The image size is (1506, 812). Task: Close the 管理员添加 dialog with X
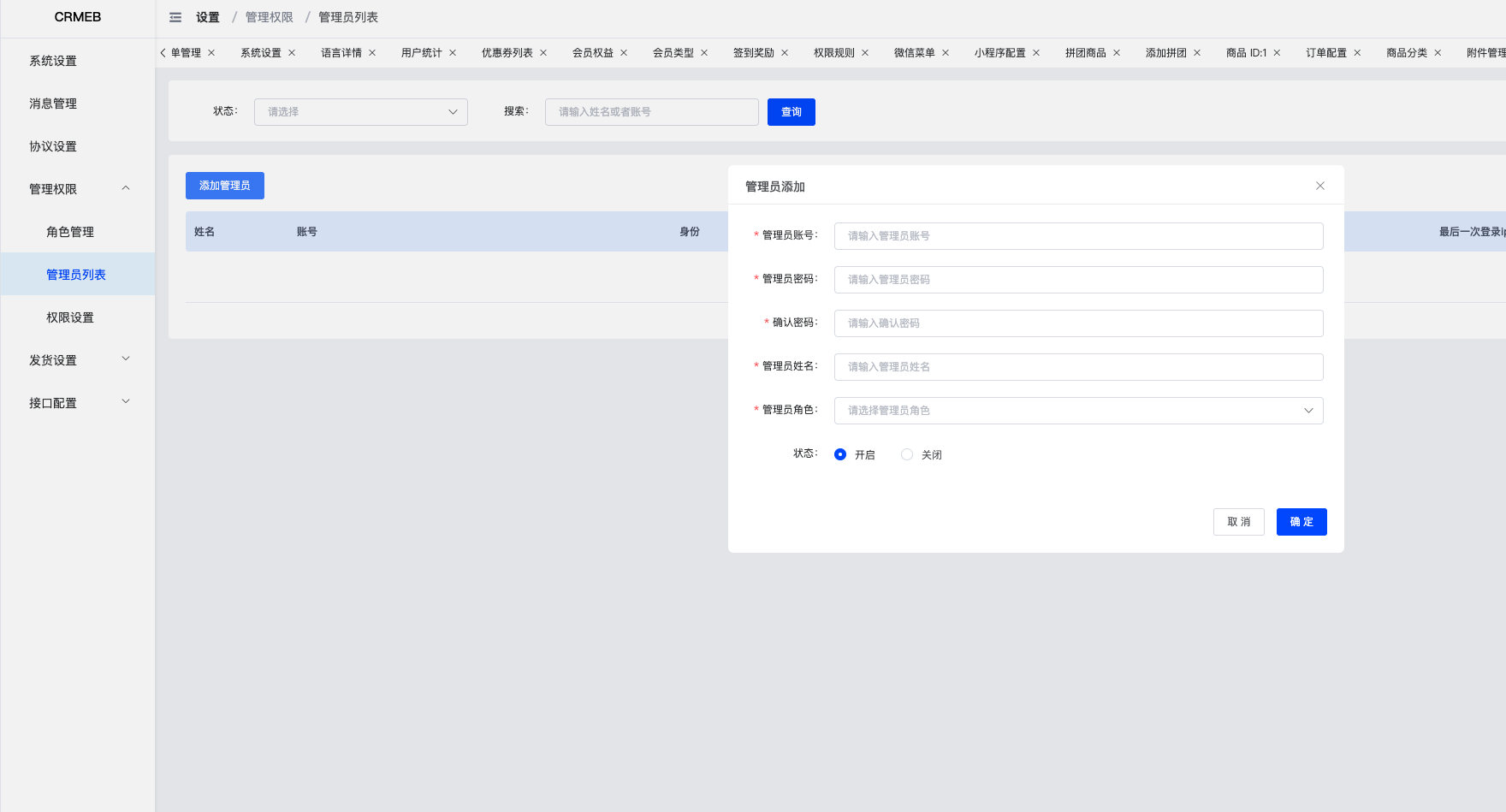pyautogui.click(x=1320, y=186)
